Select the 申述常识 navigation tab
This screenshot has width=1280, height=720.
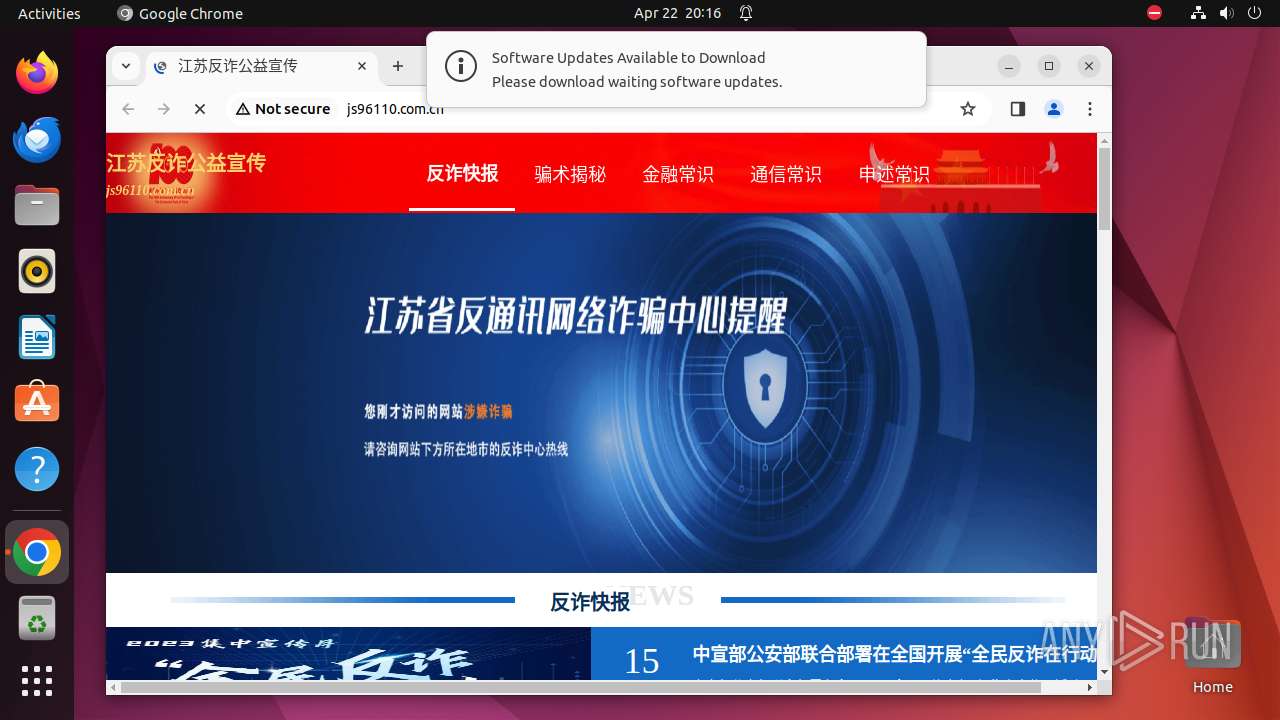(894, 174)
